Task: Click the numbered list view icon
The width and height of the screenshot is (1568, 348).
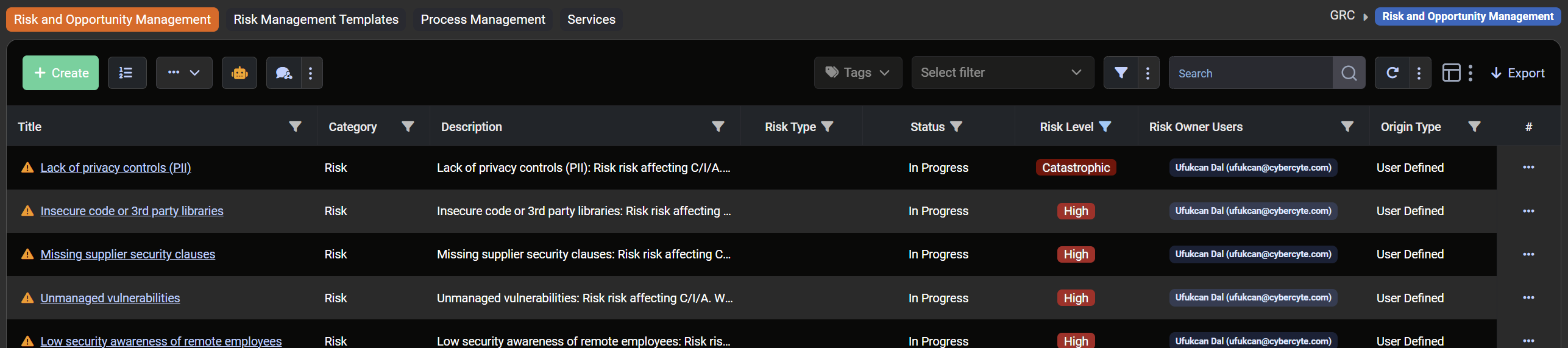Action: pos(127,73)
